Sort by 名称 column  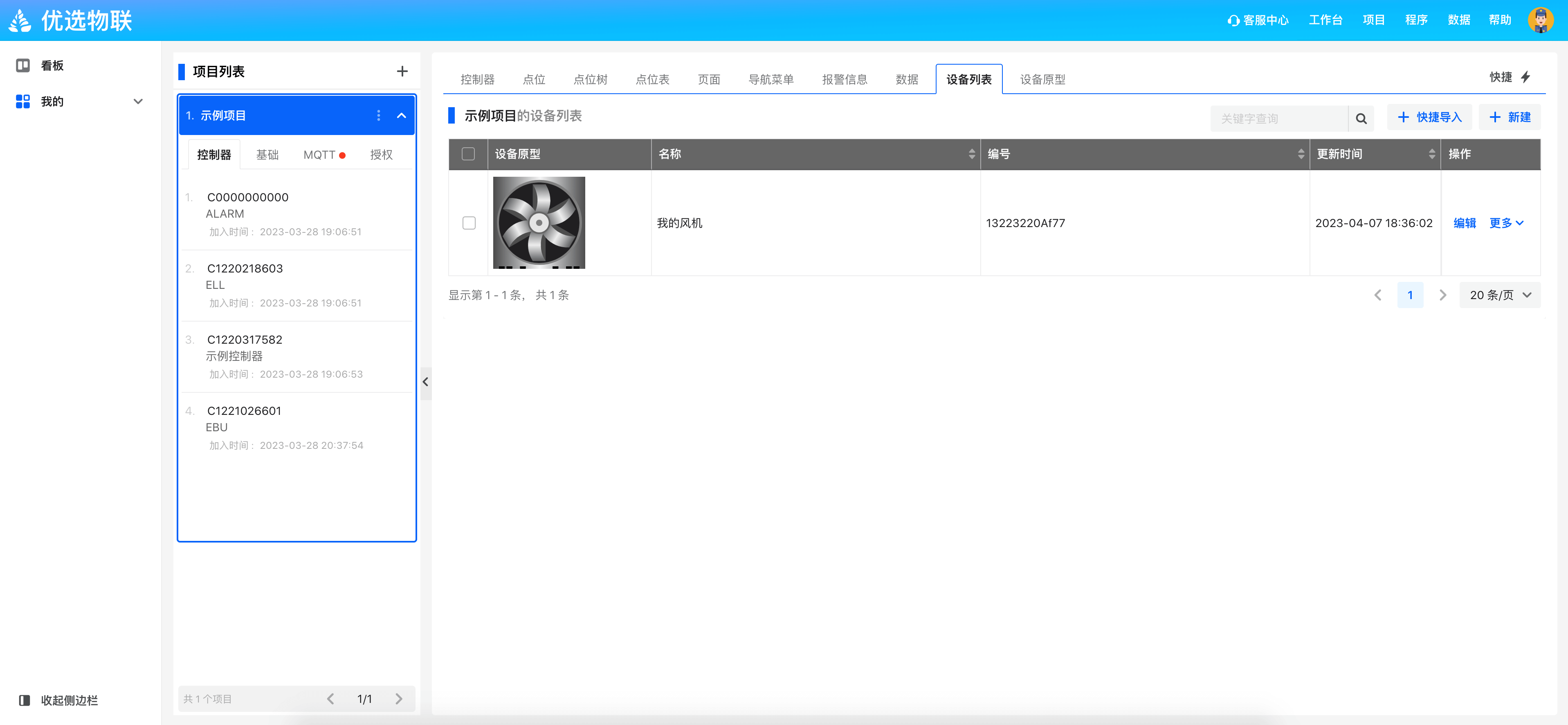coord(972,154)
